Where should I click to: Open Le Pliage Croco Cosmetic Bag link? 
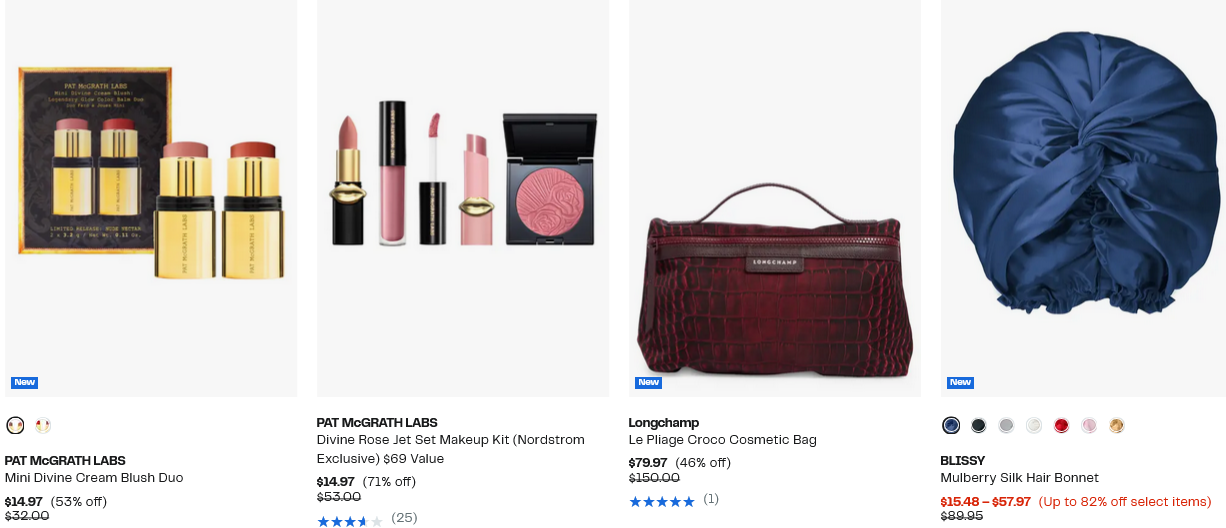point(723,440)
